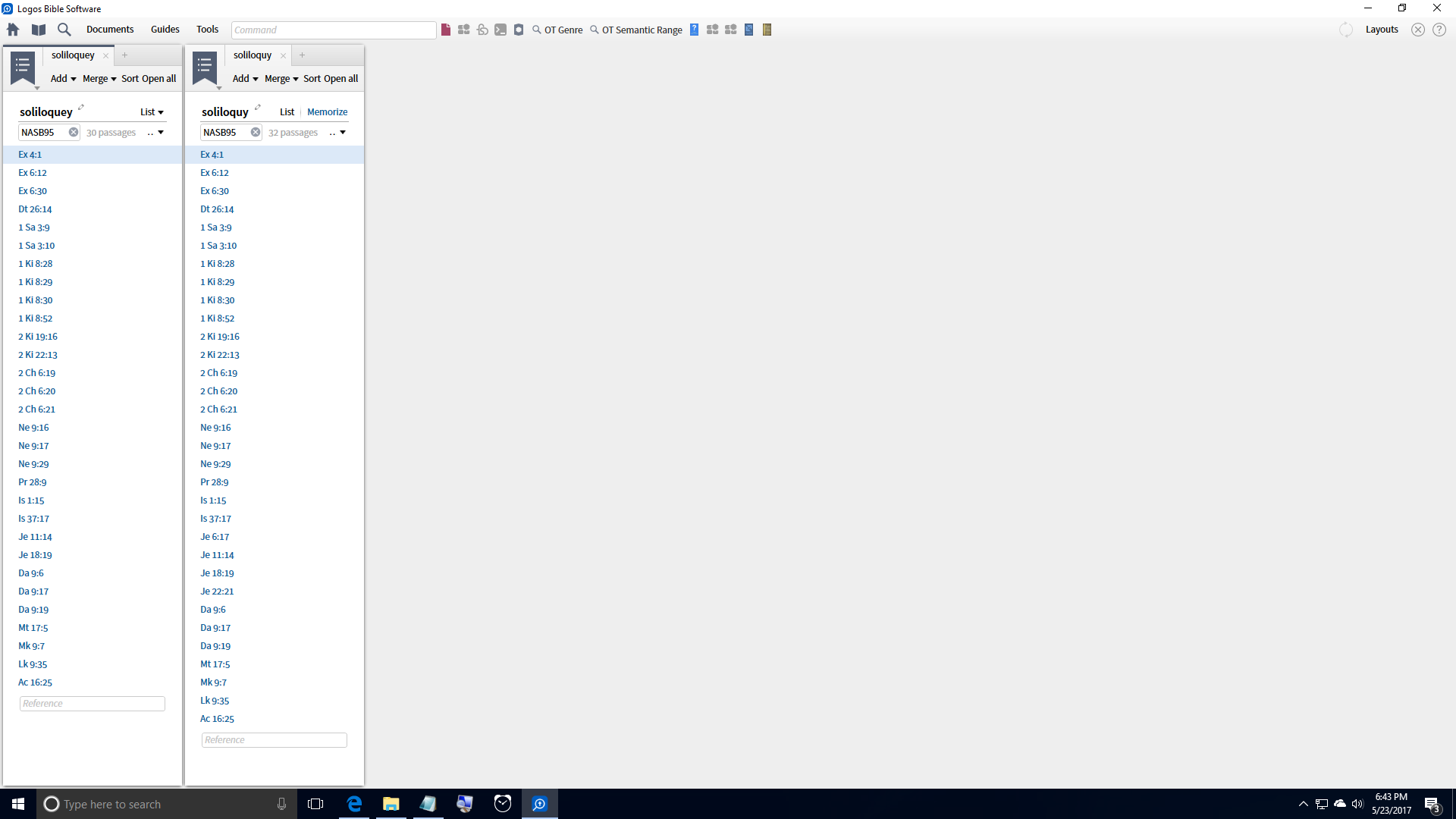Select List view in the soliloquy panel
This screenshot has height=819, width=1456.
287,112
